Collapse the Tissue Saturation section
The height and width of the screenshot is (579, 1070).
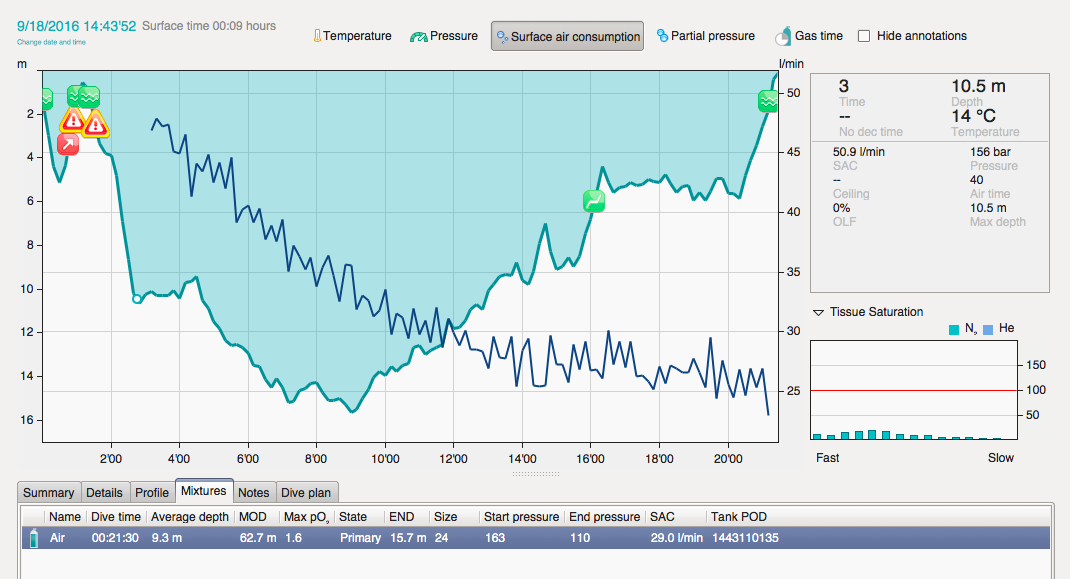pos(818,312)
